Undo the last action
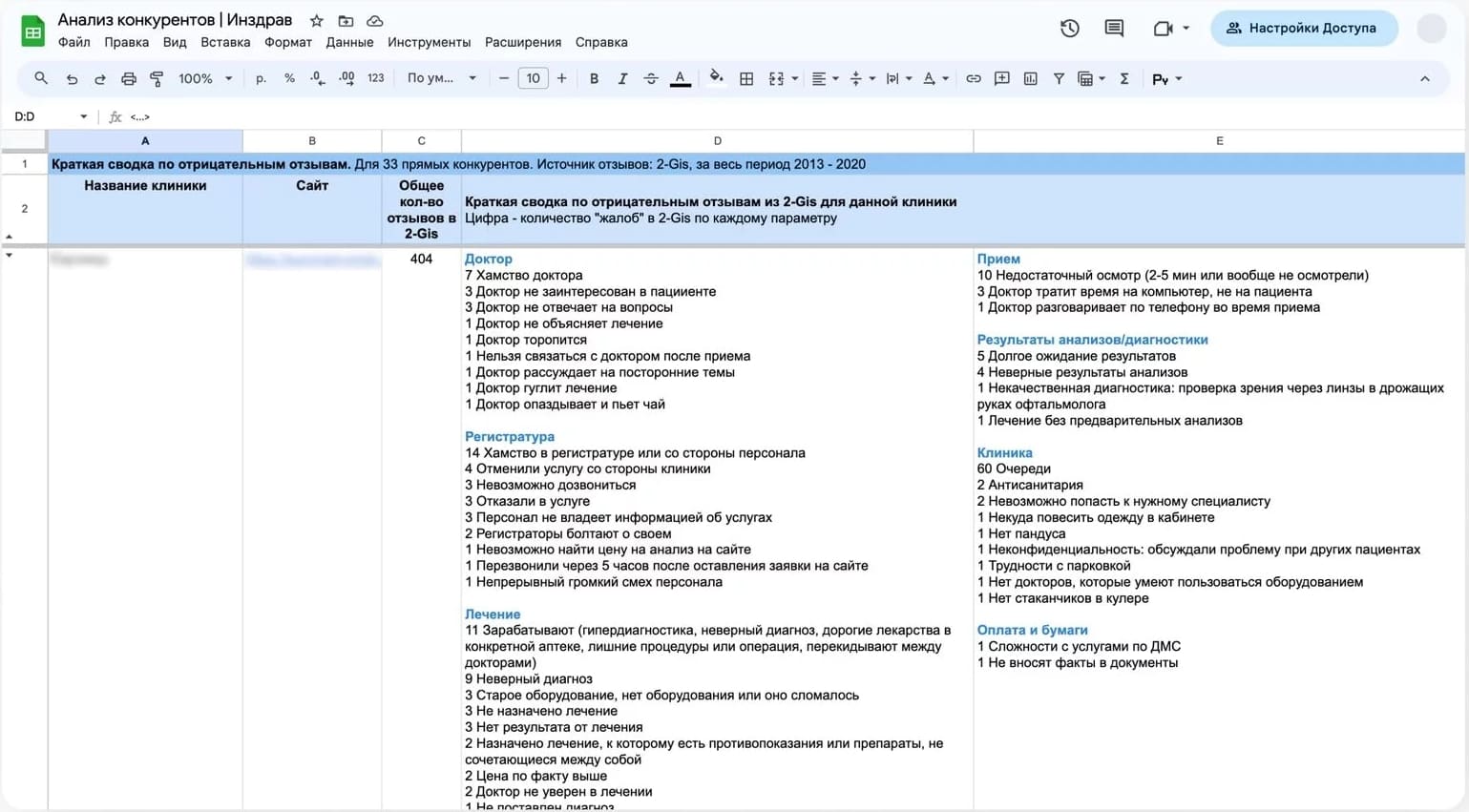The height and width of the screenshot is (812, 1469). 72,79
